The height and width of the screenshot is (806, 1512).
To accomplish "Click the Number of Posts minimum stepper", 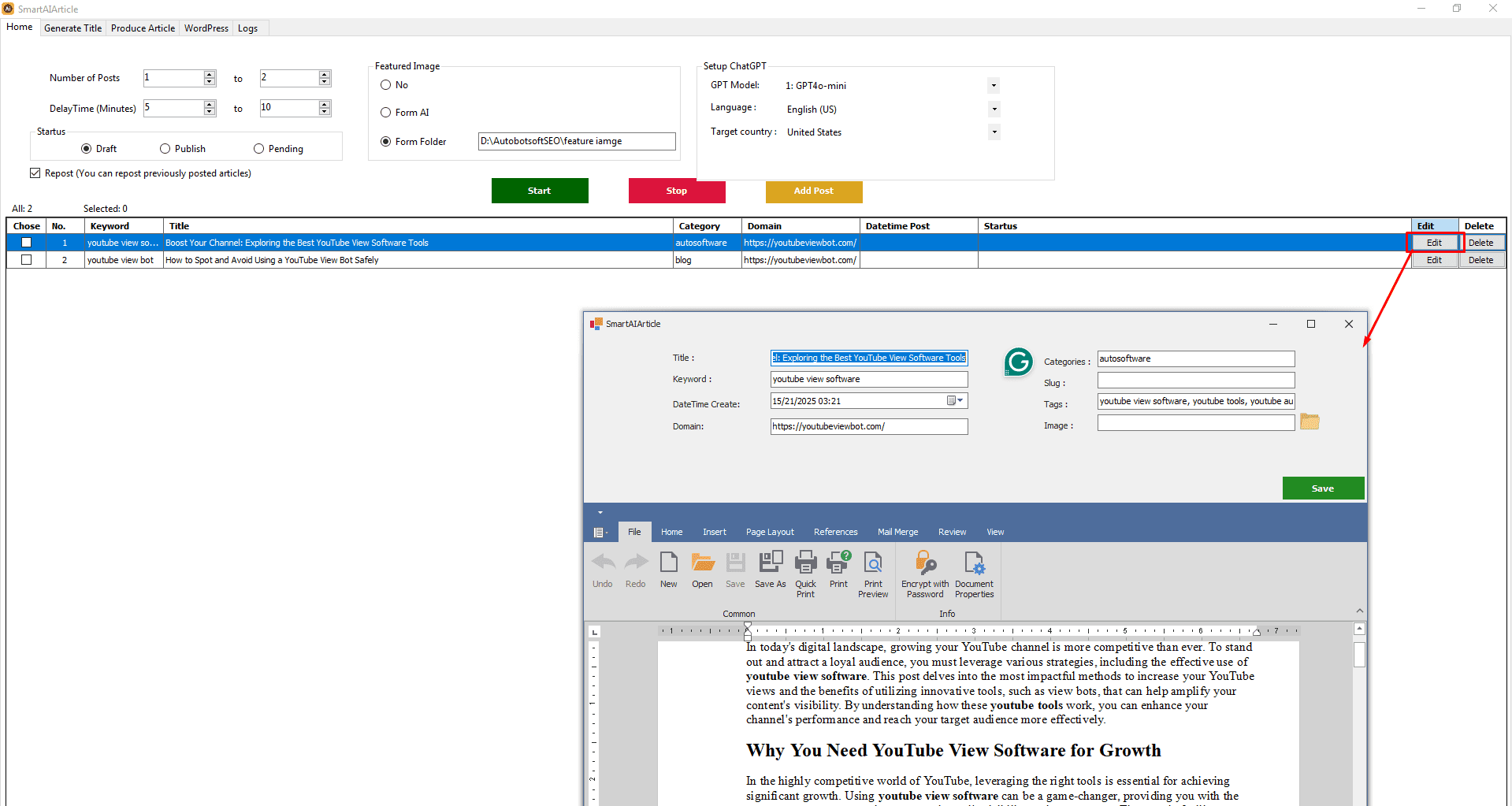I will tap(210, 78).
